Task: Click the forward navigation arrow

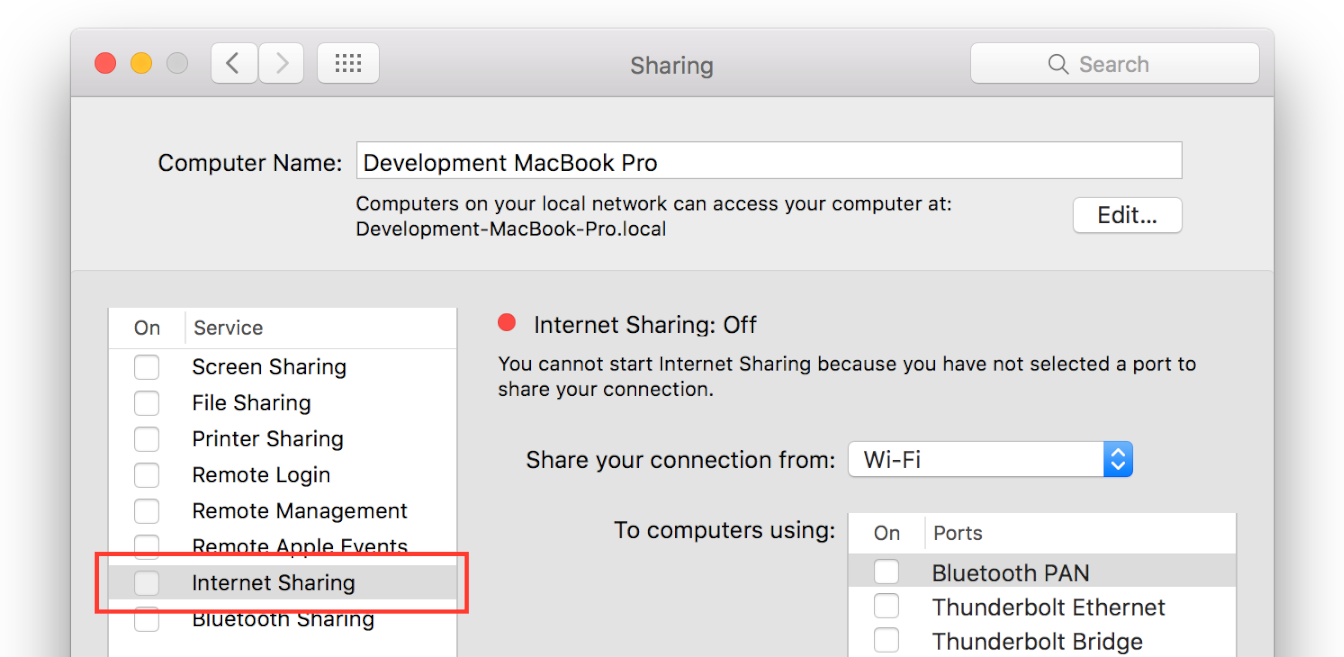Action: [282, 64]
